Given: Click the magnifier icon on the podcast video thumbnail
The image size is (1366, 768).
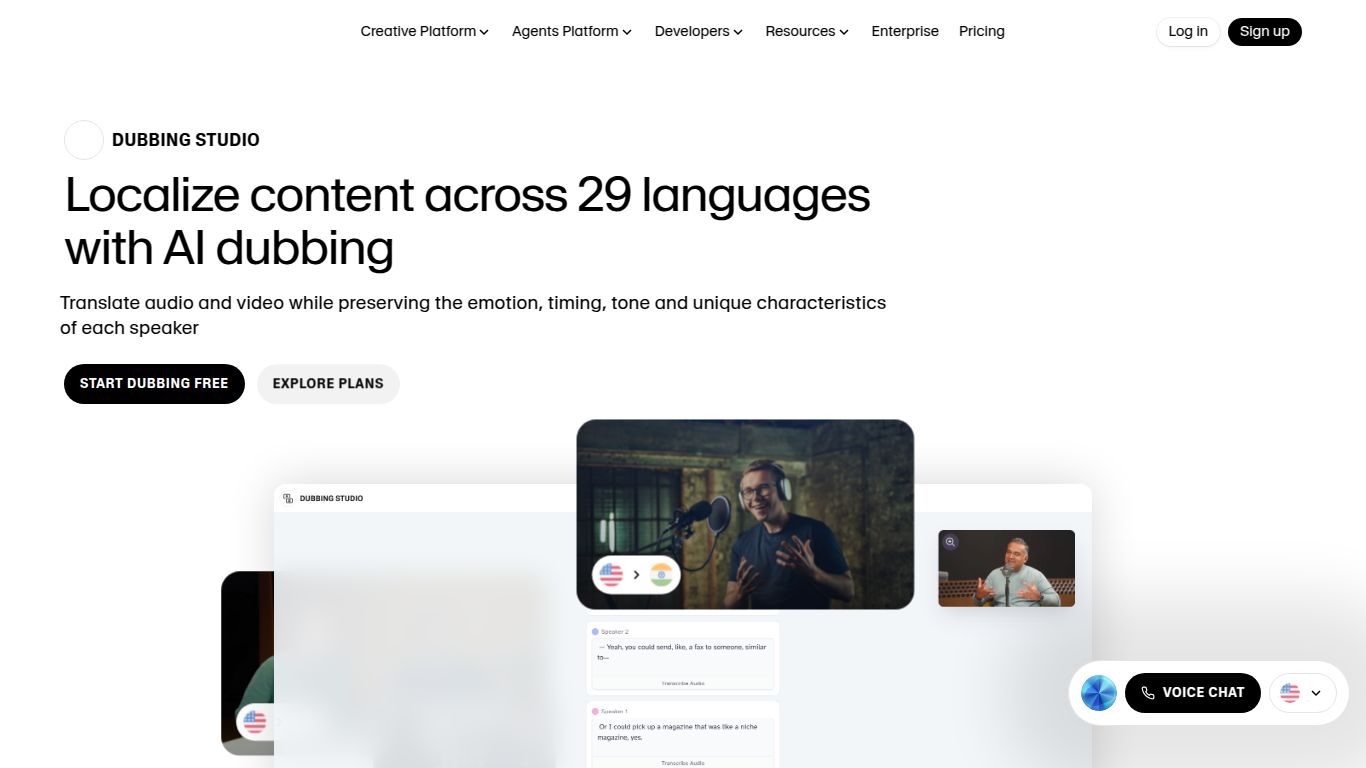Looking at the screenshot, I should 949,542.
